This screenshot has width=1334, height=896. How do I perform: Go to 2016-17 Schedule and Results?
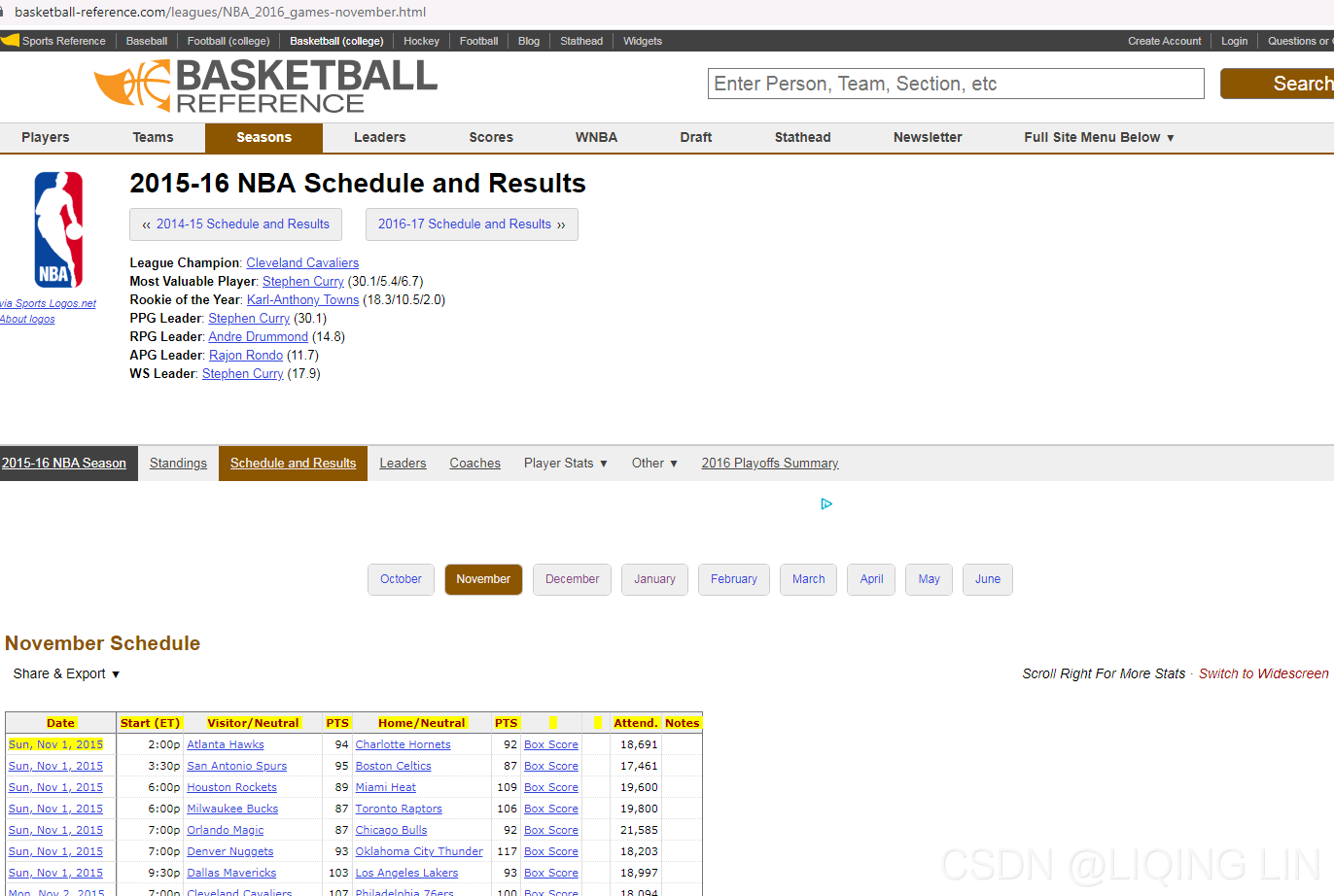(472, 224)
